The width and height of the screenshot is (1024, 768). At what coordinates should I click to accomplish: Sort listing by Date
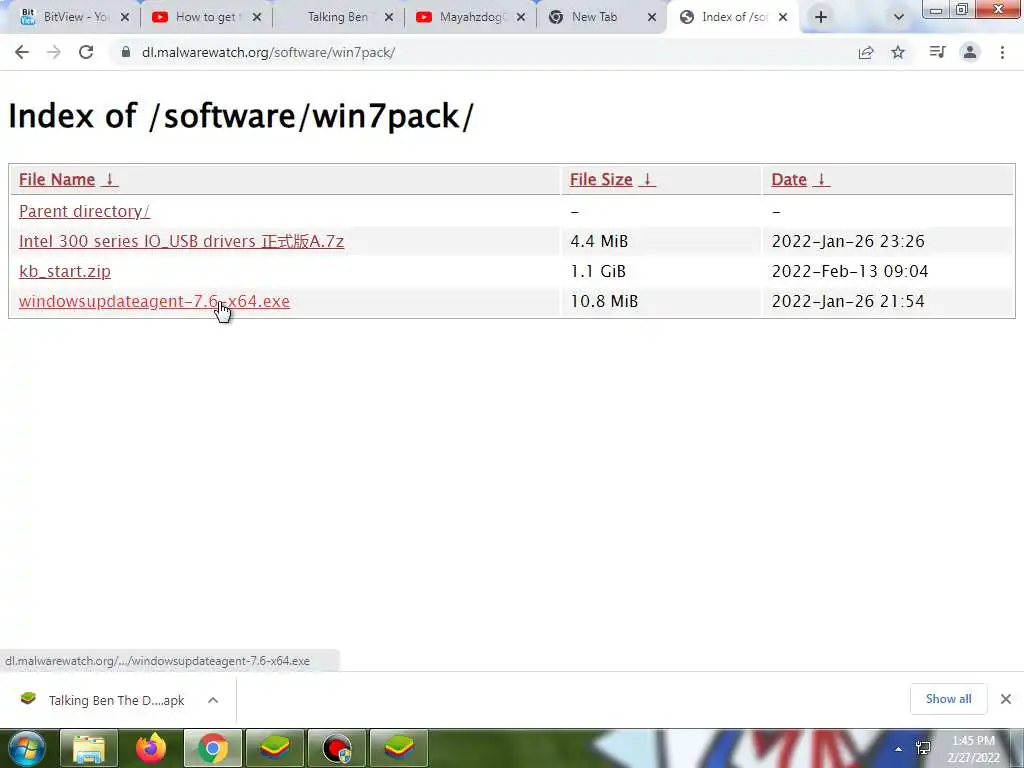click(x=789, y=180)
